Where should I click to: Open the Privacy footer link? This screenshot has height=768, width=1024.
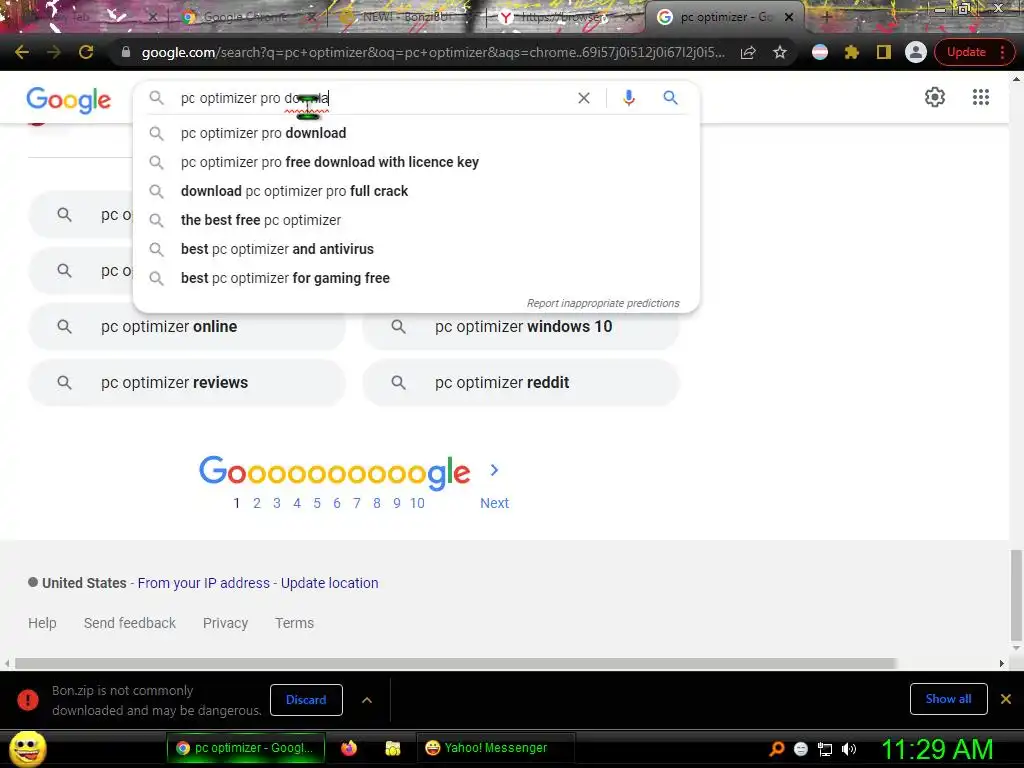coord(225,623)
